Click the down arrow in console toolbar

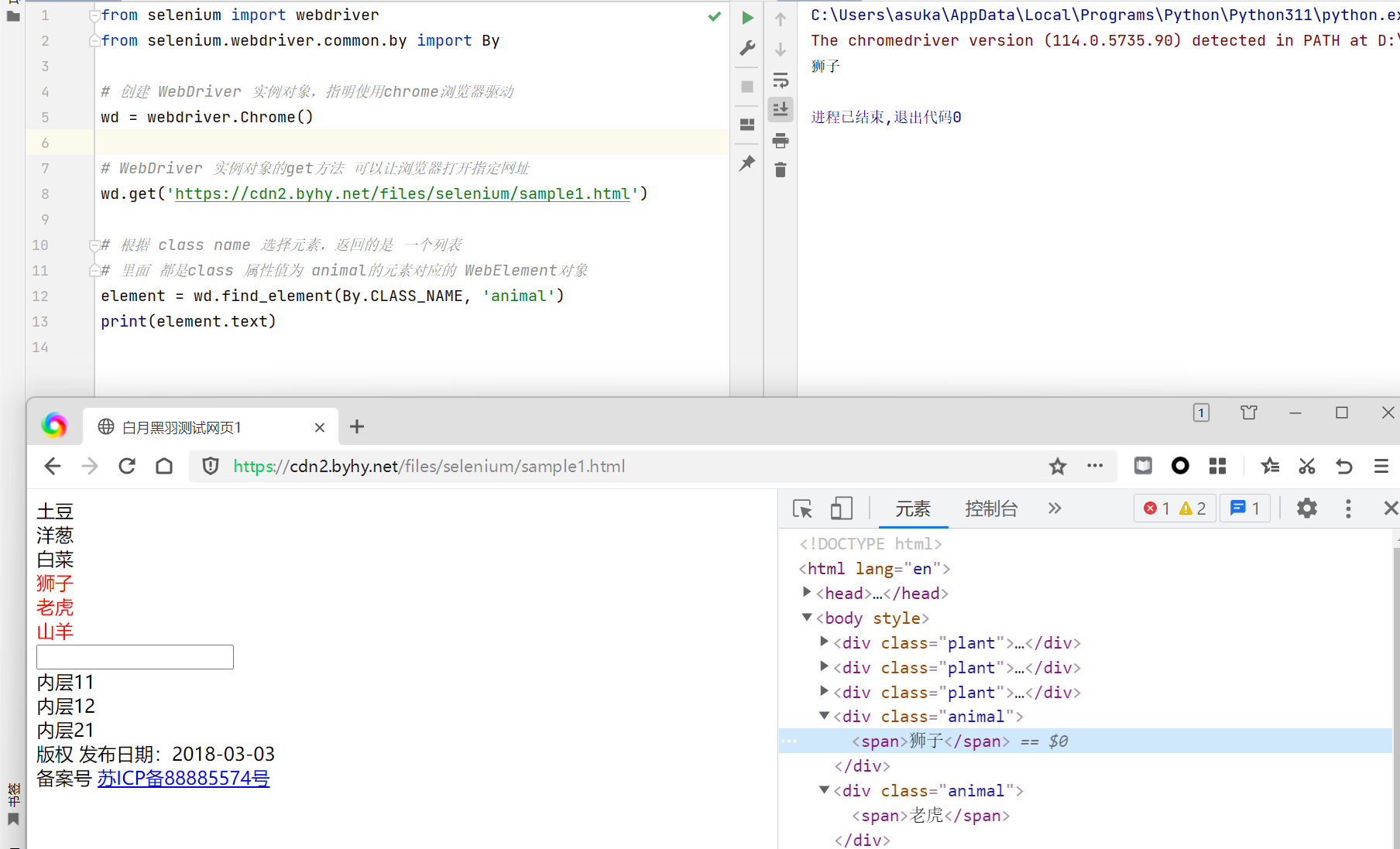[x=781, y=50]
